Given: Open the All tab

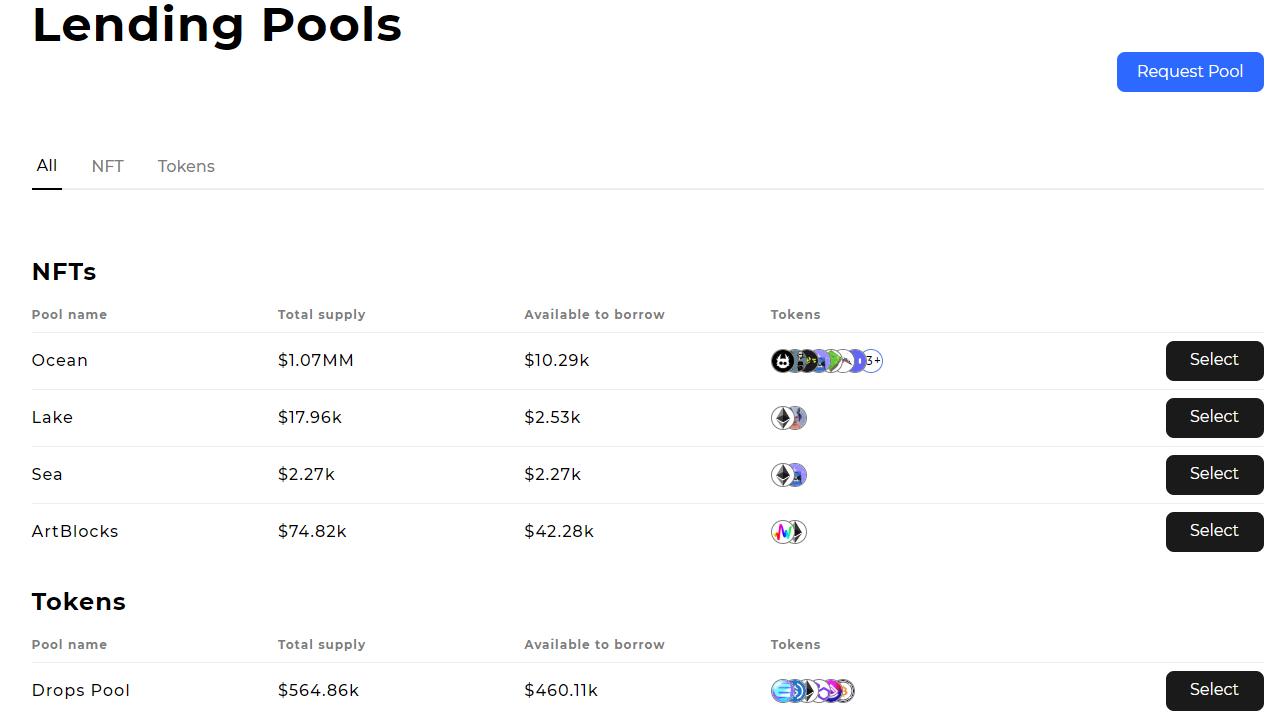Looking at the screenshot, I should pyautogui.click(x=47, y=166).
